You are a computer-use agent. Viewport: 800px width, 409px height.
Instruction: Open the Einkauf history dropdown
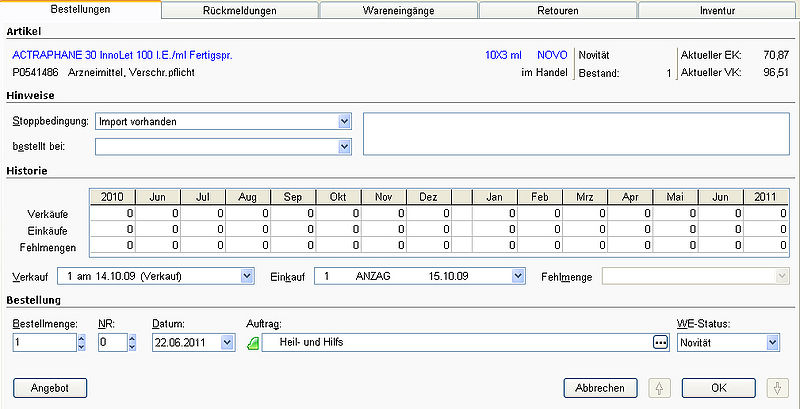(518, 276)
